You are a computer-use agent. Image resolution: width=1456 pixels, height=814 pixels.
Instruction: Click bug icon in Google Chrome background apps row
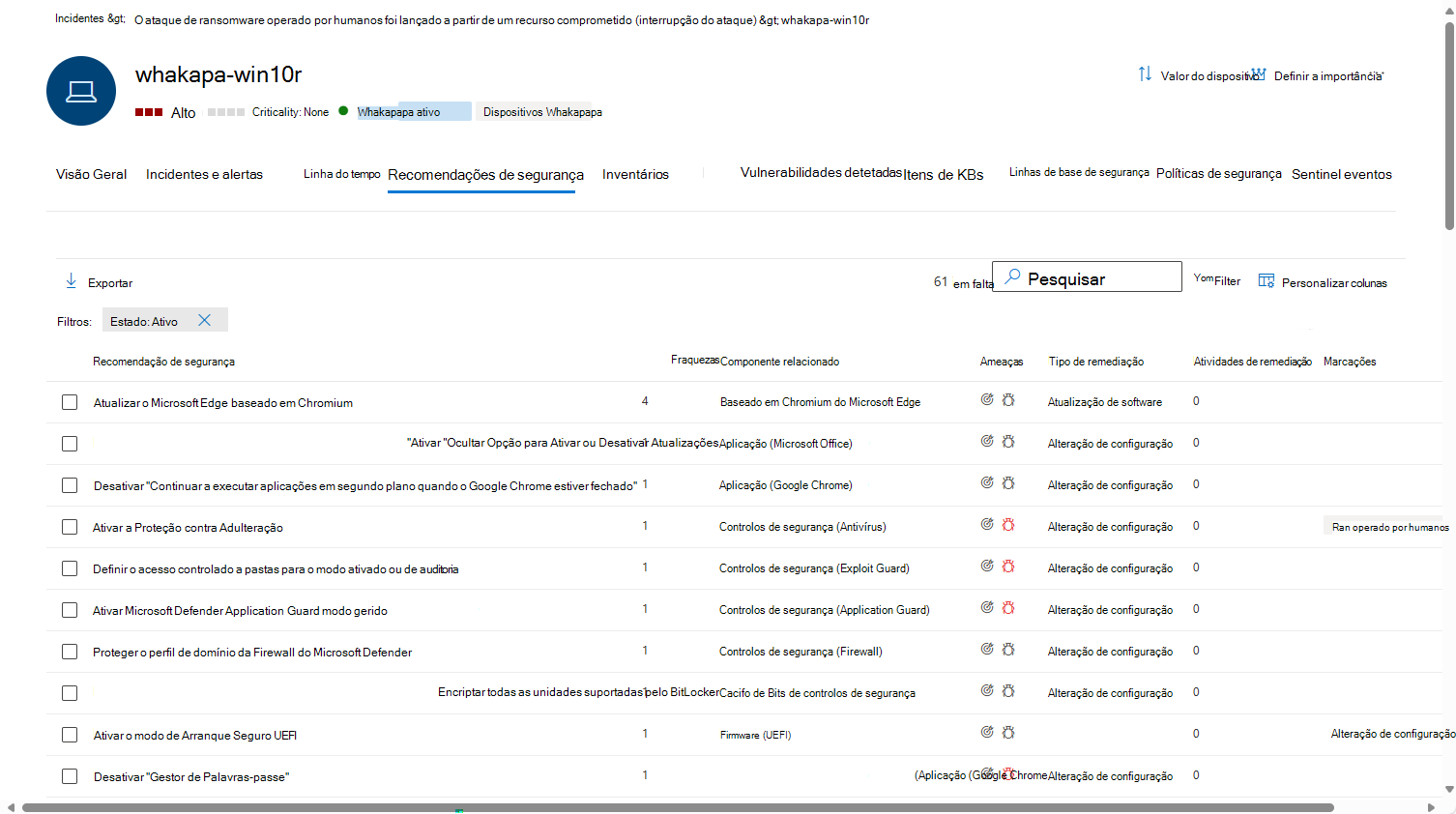pyautogui.click(x=1008, y=482)
